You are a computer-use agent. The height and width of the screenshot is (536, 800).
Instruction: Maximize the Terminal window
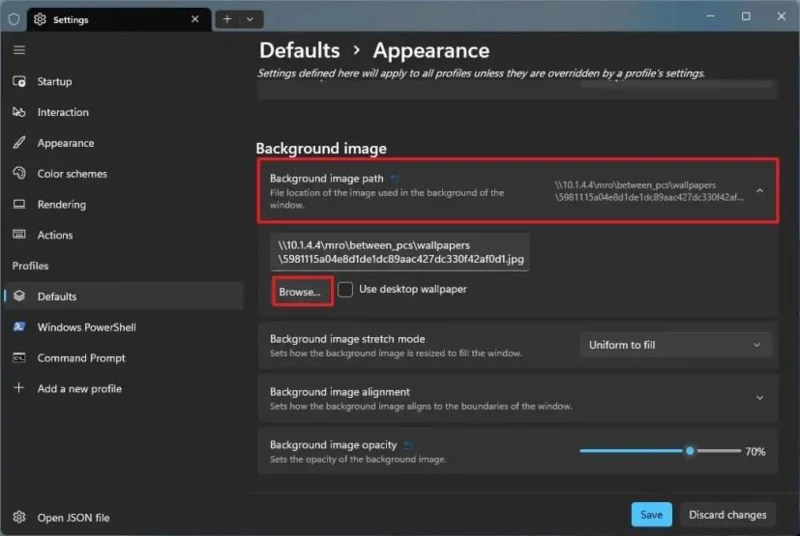(x=746, y=16)
